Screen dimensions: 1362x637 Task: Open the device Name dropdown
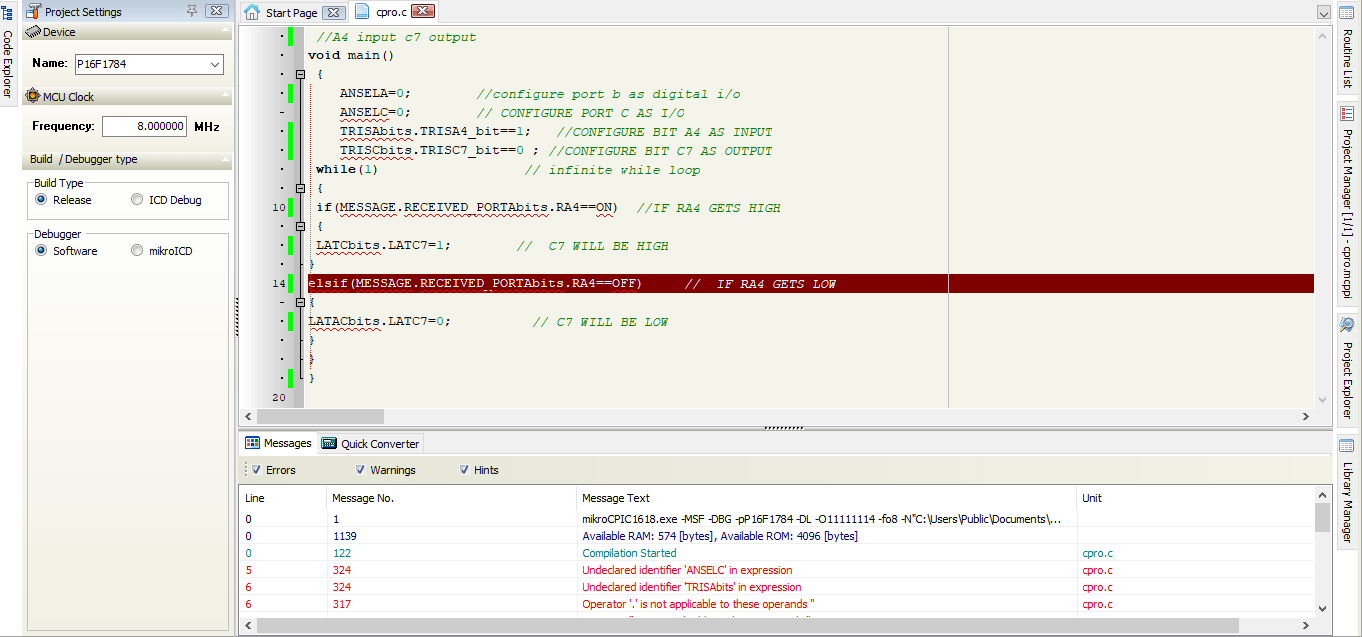tap(215, 64)
